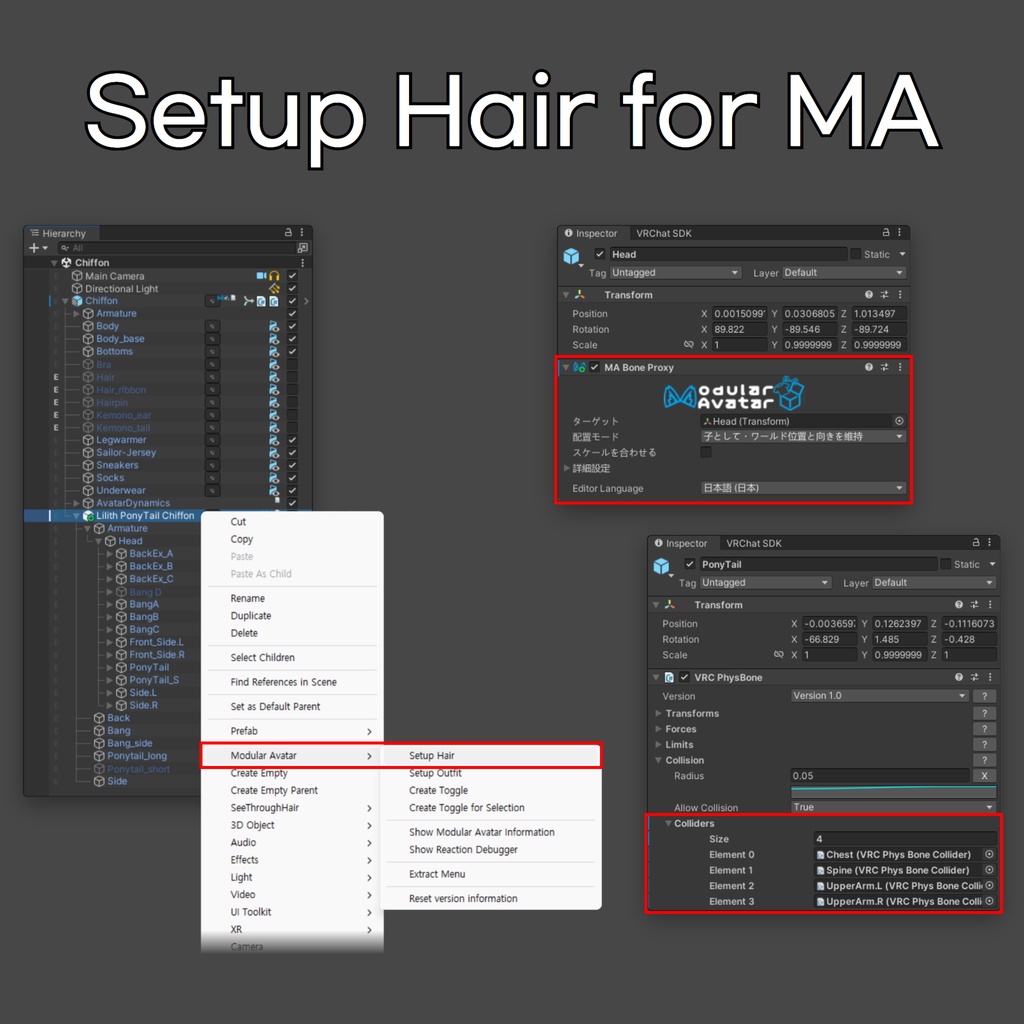Click the Colliders Size field
The image size is (1024, 1024).
(x=906, y=839)
